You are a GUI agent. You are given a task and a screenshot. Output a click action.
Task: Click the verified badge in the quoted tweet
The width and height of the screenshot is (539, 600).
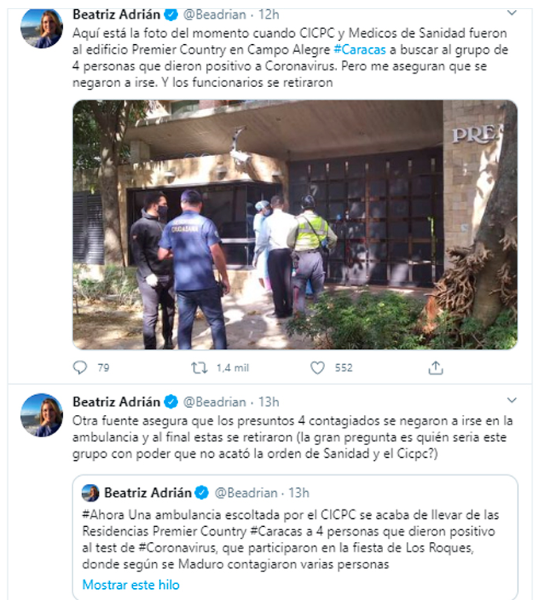click(x=202, y=492)
